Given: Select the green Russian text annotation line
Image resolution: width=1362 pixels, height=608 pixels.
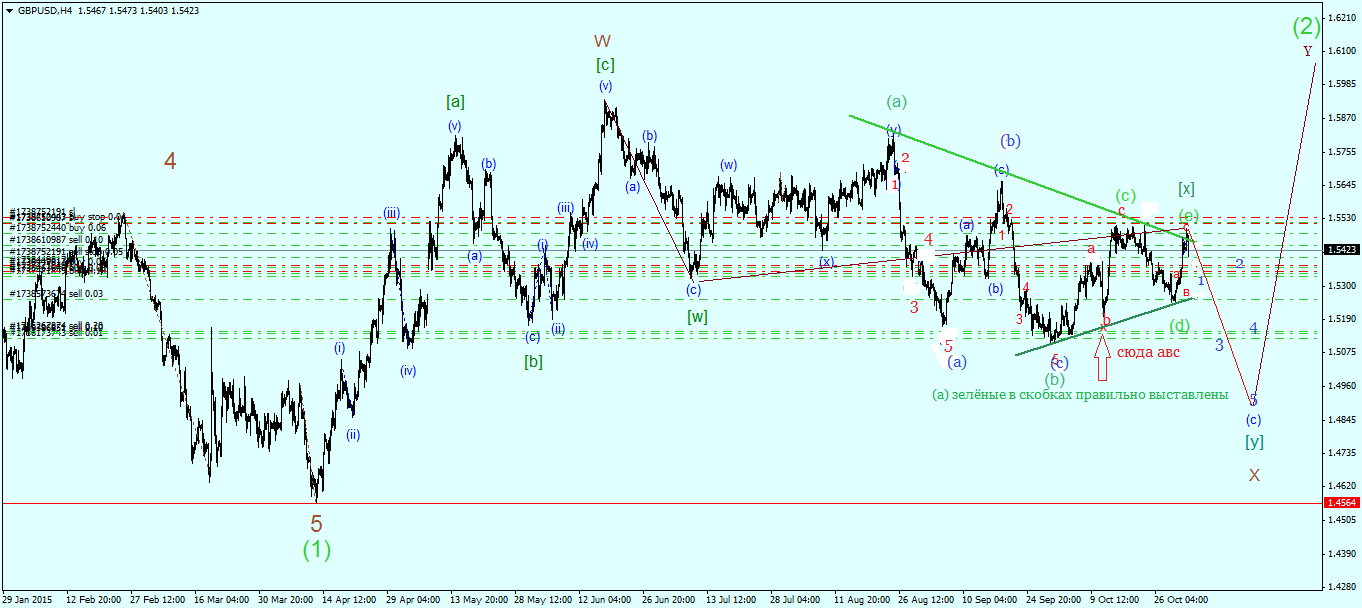Looking at the screenshot, I should (1080, 395).
